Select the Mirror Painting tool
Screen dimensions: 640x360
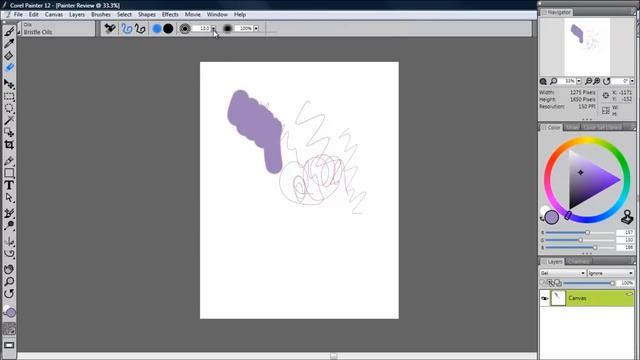click(x=9, y=242)
